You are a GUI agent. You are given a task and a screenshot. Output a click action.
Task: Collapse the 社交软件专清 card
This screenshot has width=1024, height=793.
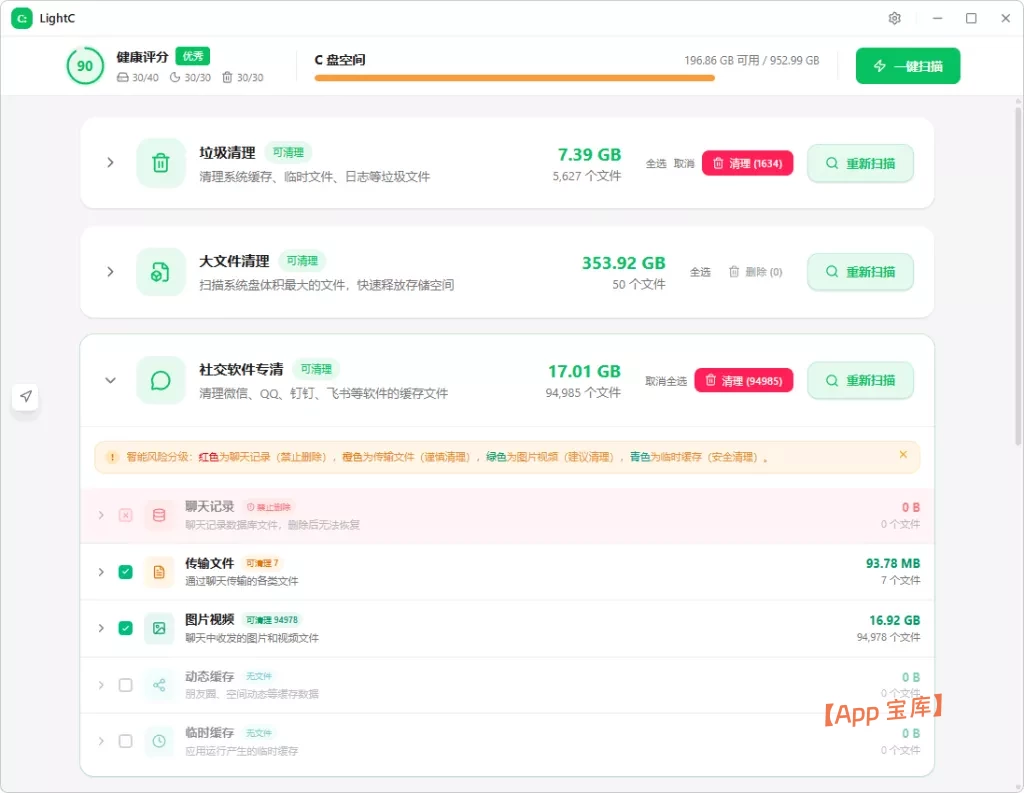[x=110, y=380]
